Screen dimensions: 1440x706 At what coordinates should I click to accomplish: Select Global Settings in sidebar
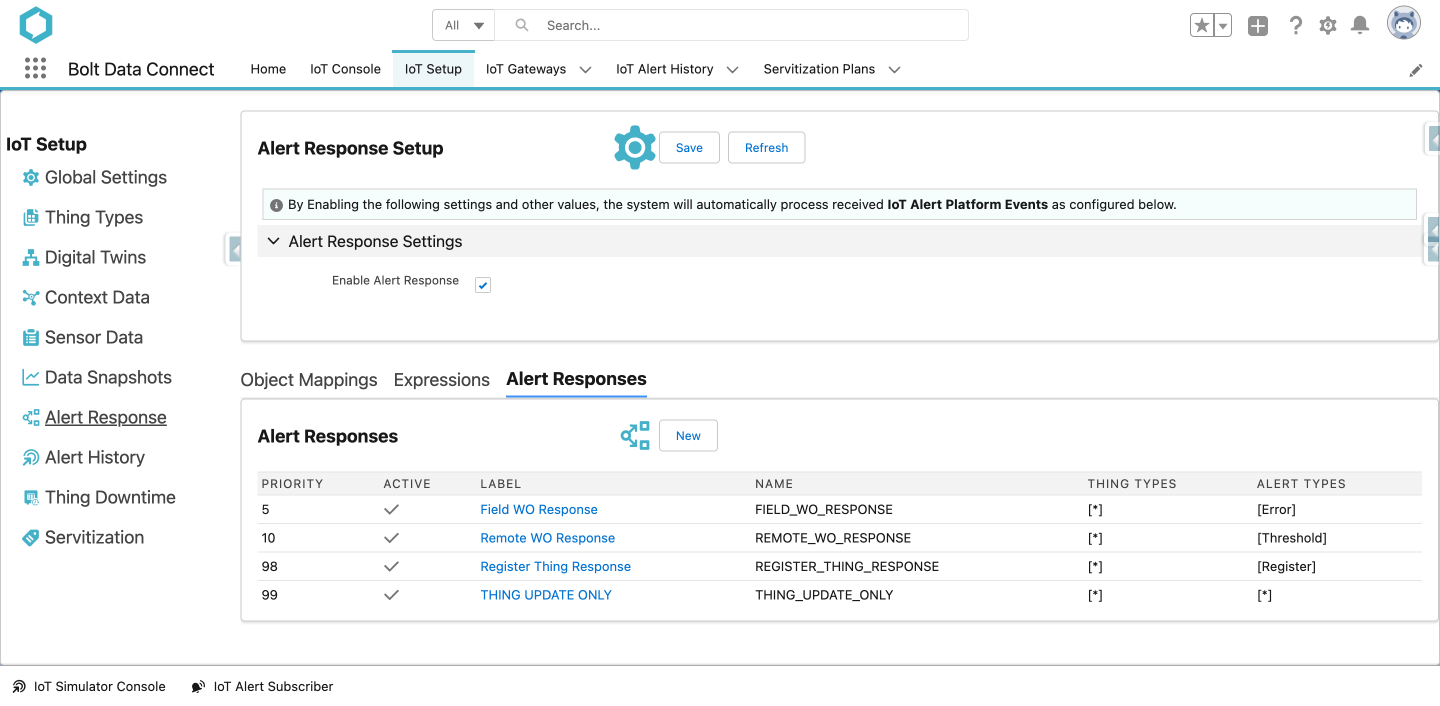pyautogui.click(x=106, y=177)
